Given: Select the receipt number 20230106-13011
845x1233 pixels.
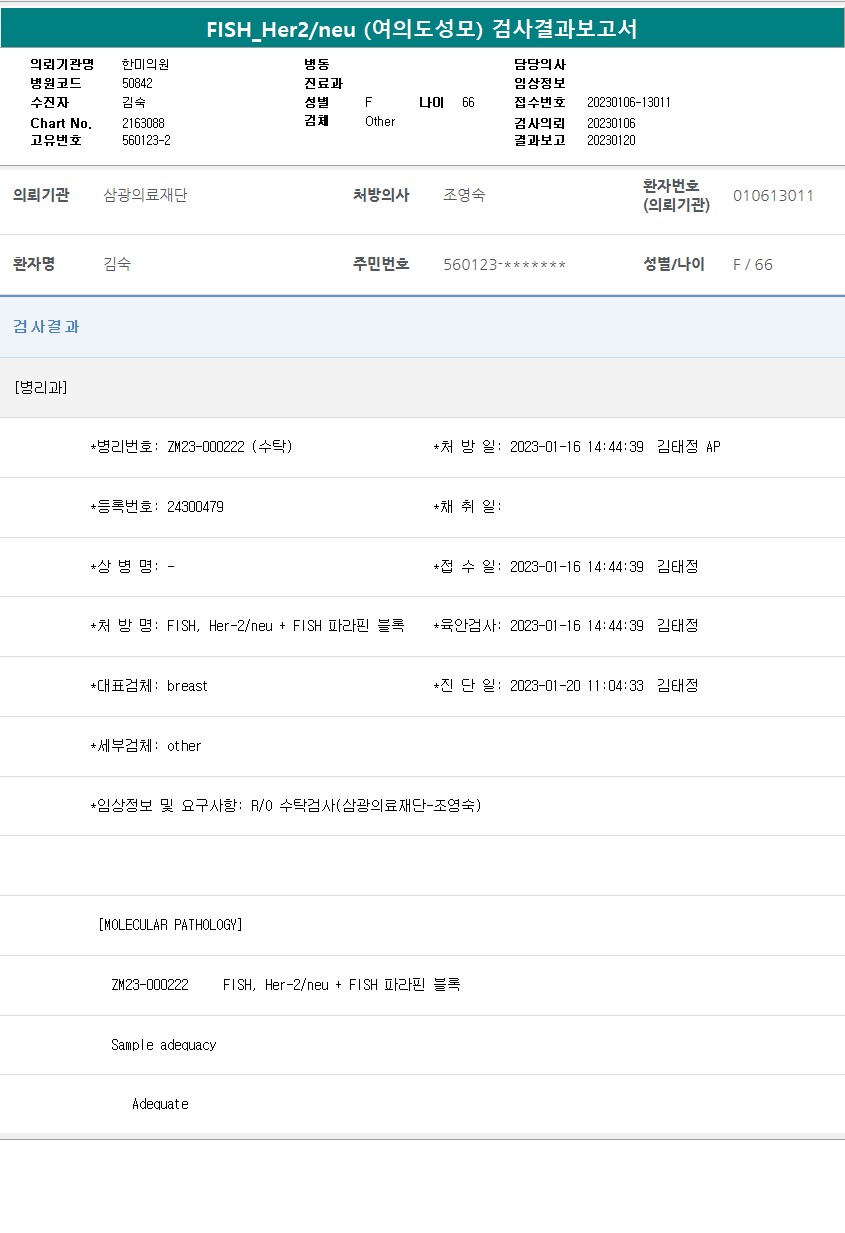Looking at the screenshot, I should pos(628,102).
